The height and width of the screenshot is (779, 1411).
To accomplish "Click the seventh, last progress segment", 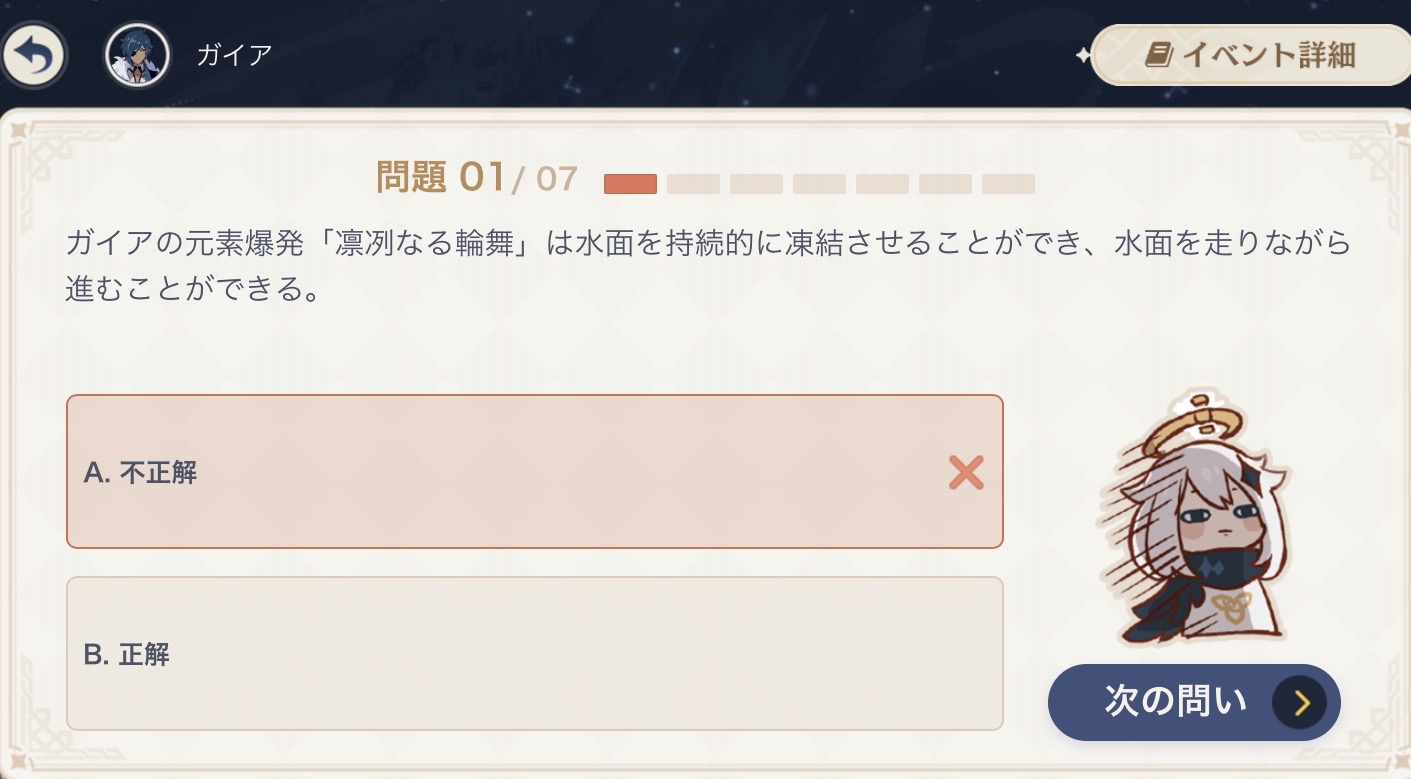I will pos(1008,184).
